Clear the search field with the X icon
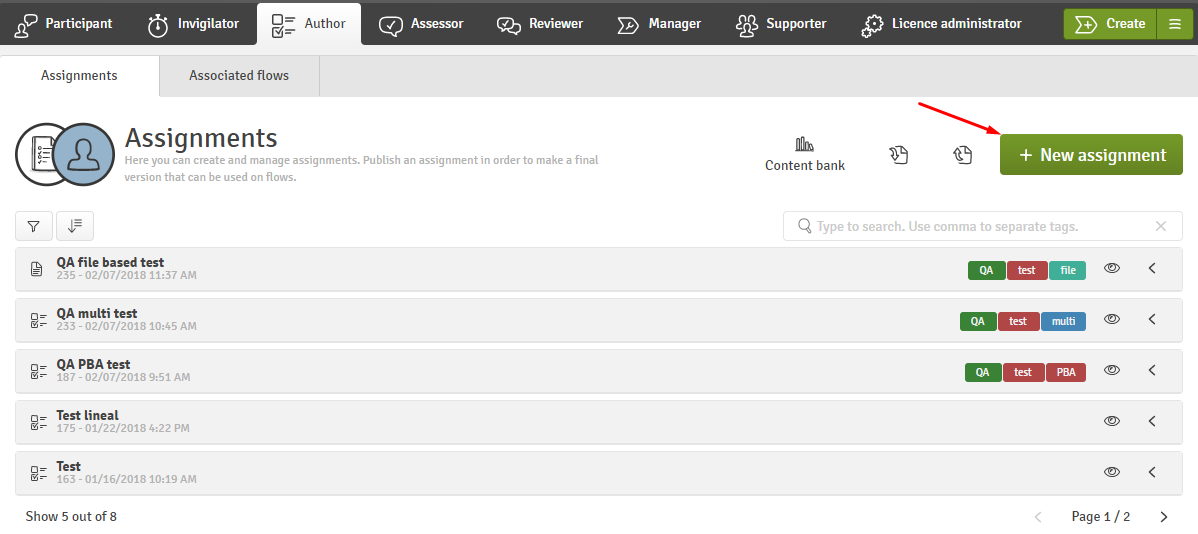 point(1161,226)
